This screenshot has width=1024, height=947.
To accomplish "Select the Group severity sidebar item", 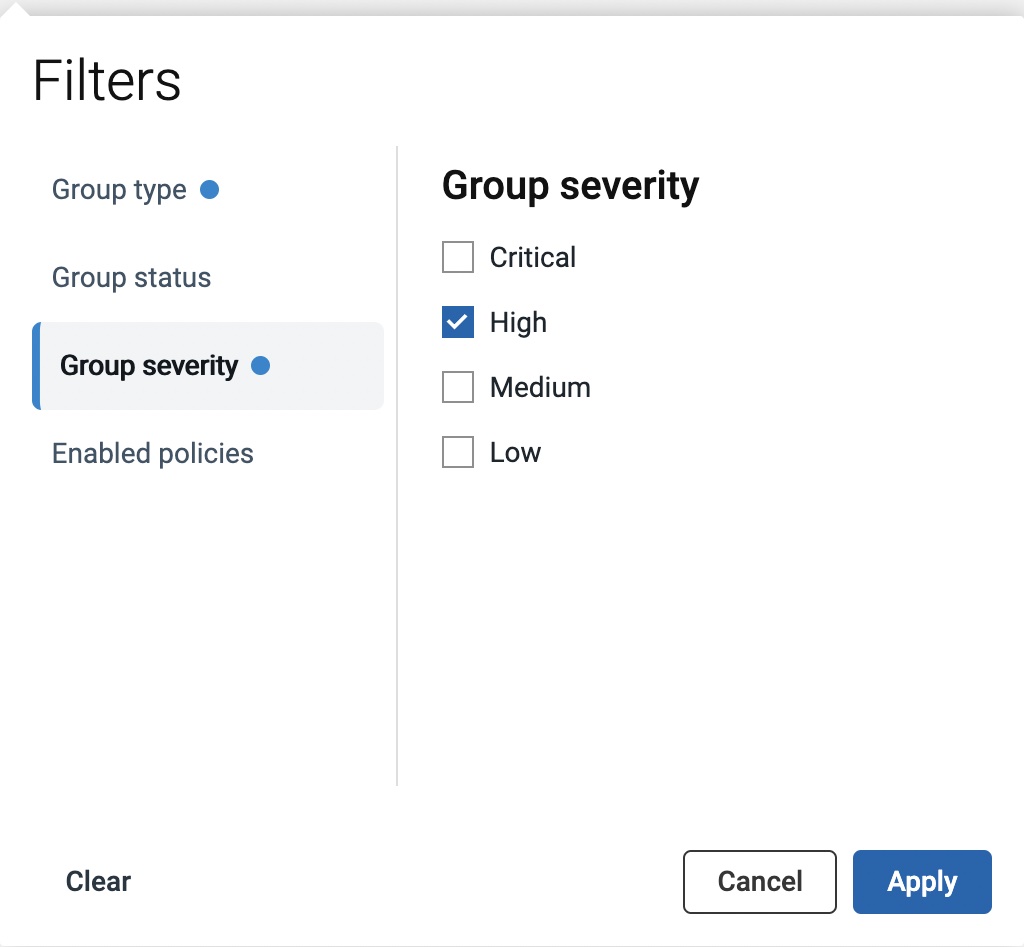I will [x=149, y=366].
